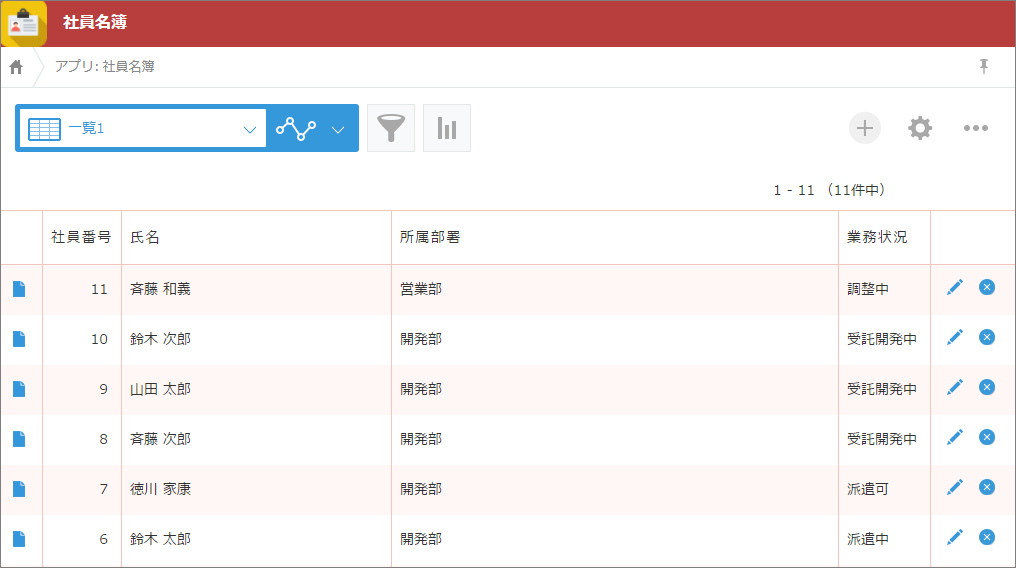
Task: Pin the app using pushpin icon
Action: pyautogui.click(x=984, y=67)
